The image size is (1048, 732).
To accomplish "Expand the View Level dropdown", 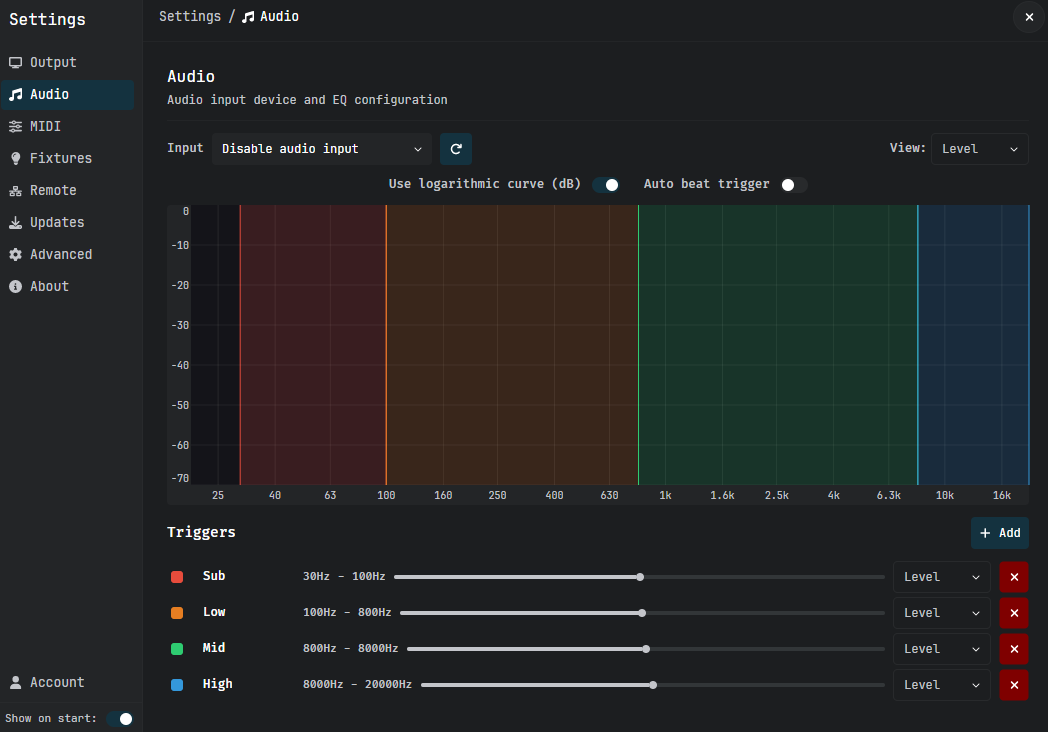I will click(x=979, y=149).
